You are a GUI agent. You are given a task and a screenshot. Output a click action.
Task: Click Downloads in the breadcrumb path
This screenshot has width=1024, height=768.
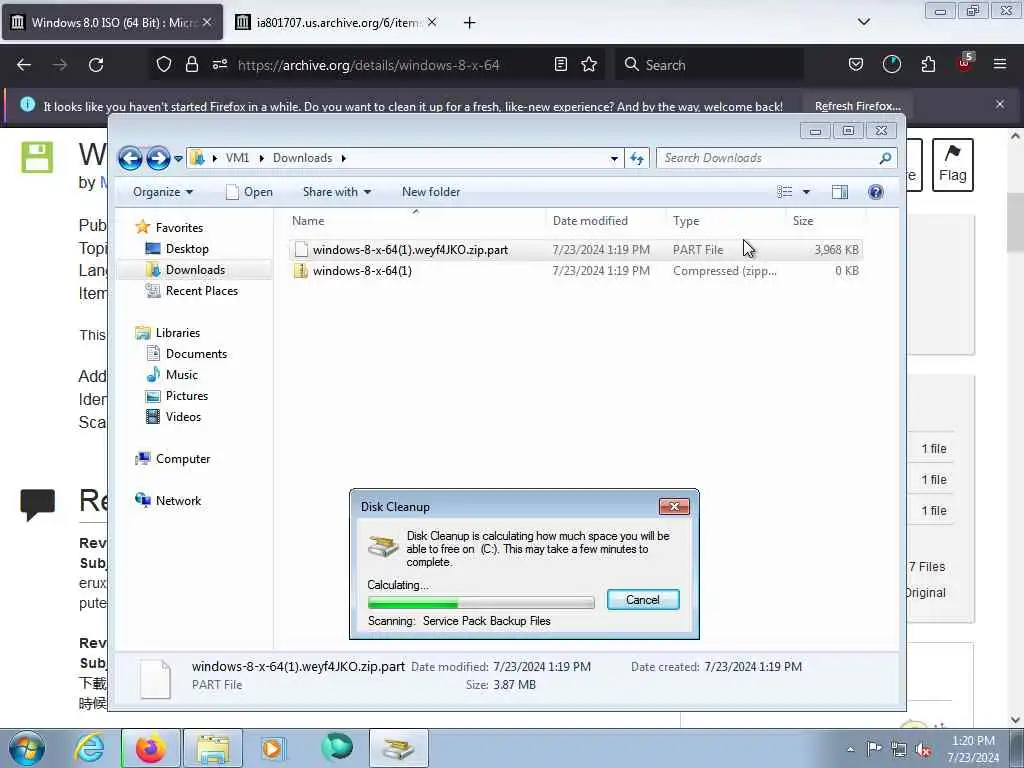pyautogui.click(x=302, y=158)
